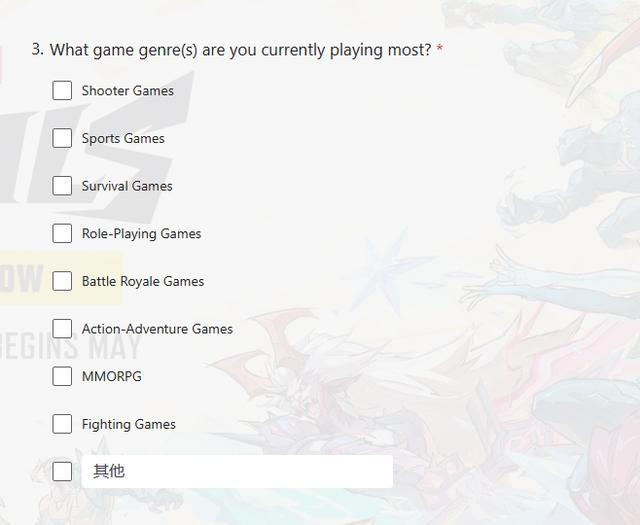Click the 'MMORPG' option label

(x=112, y=377)
